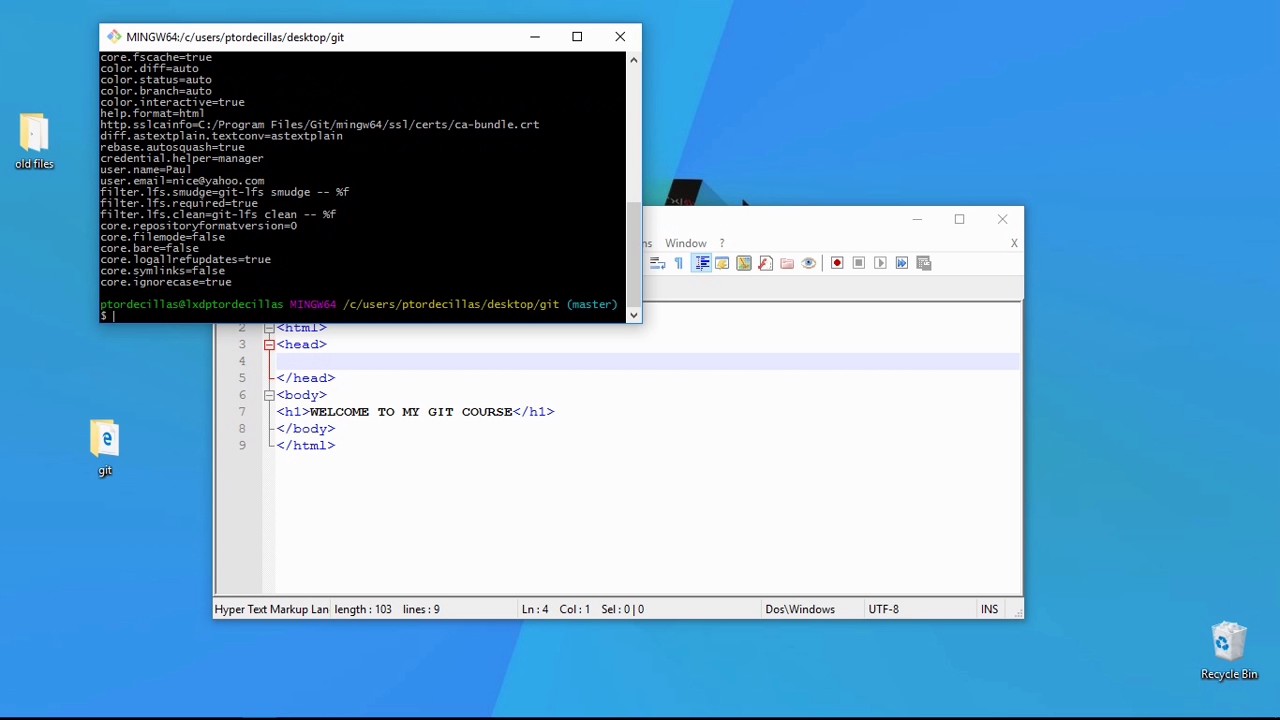The width and height of the screenshot is (1280, 720).
Task: Click line number 7 in the margin
Action: click(x=242, y=412)
